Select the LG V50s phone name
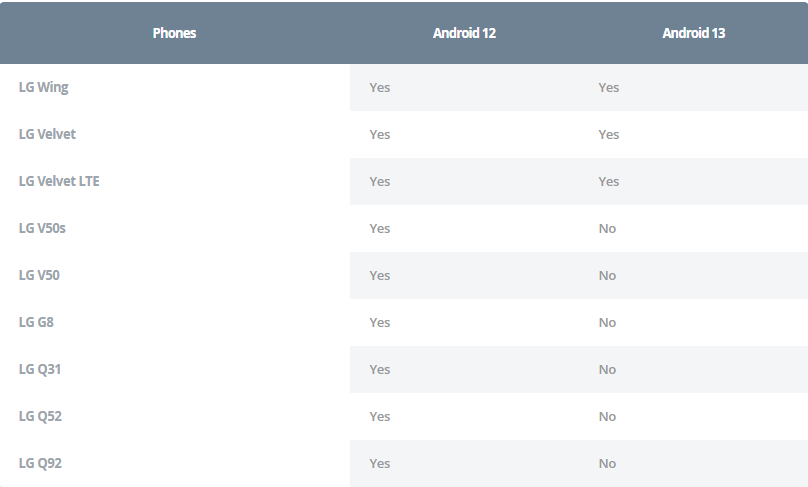This screenshot has width=808, height=487. coord(42,228)
